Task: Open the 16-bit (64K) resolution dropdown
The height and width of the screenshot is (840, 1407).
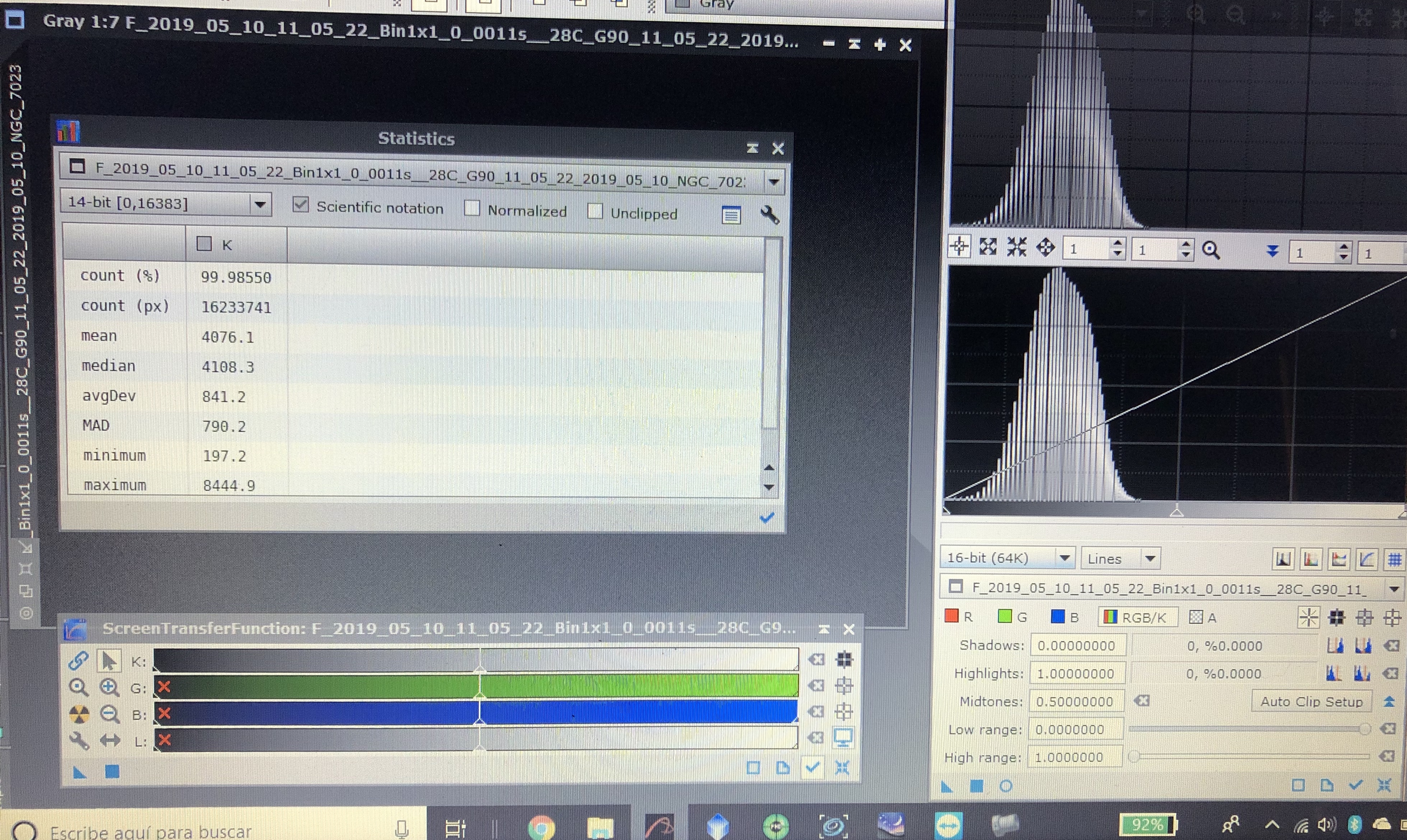Action: (x=1064, y=558)
